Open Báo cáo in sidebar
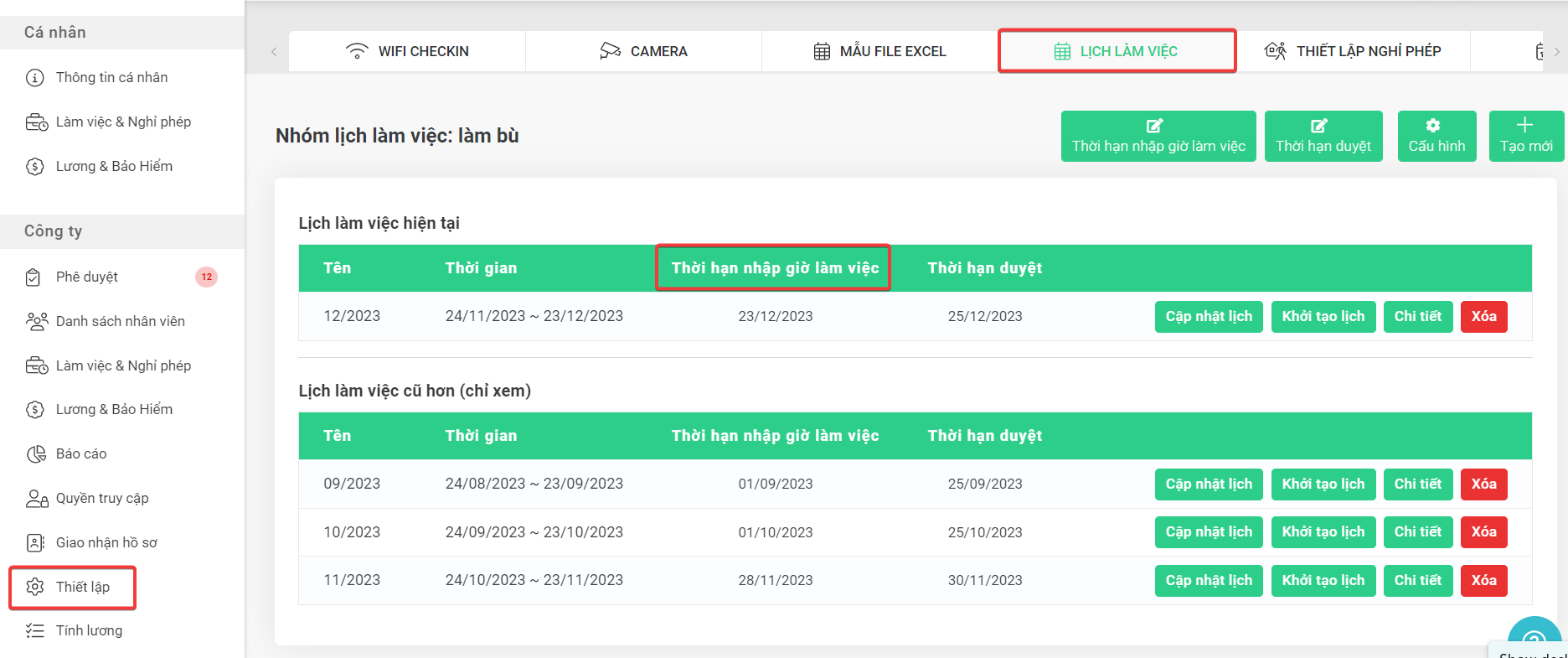The height and width of the screenshot is (658, 1568). (x=81, y=453)
